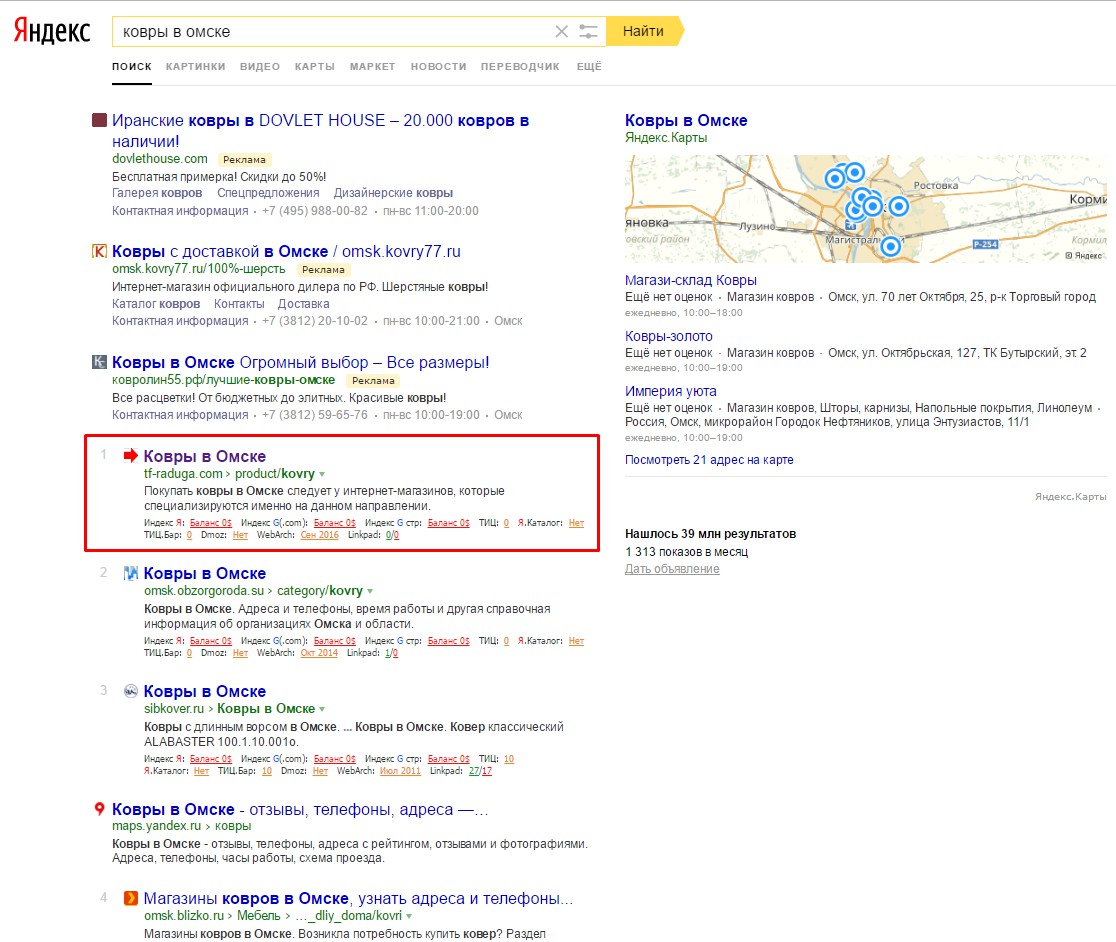1116x942 pixels.
Task: Click the map marker right of the cluster
Action: tap(899, 206)
